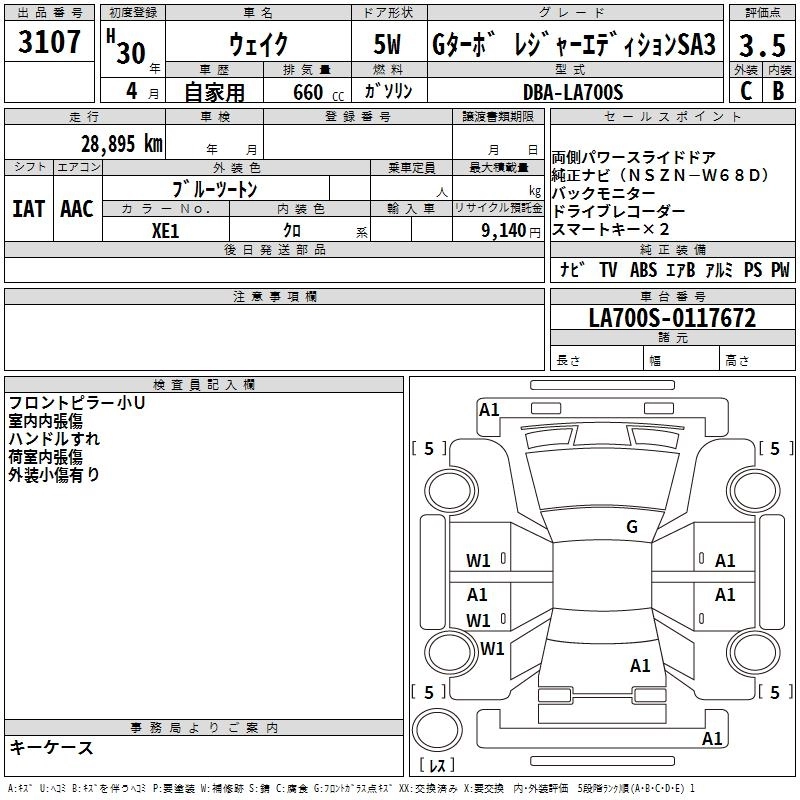Screen dimensions: 800x800
Task: Click the shift type IAT
Action: click(29, 209)
